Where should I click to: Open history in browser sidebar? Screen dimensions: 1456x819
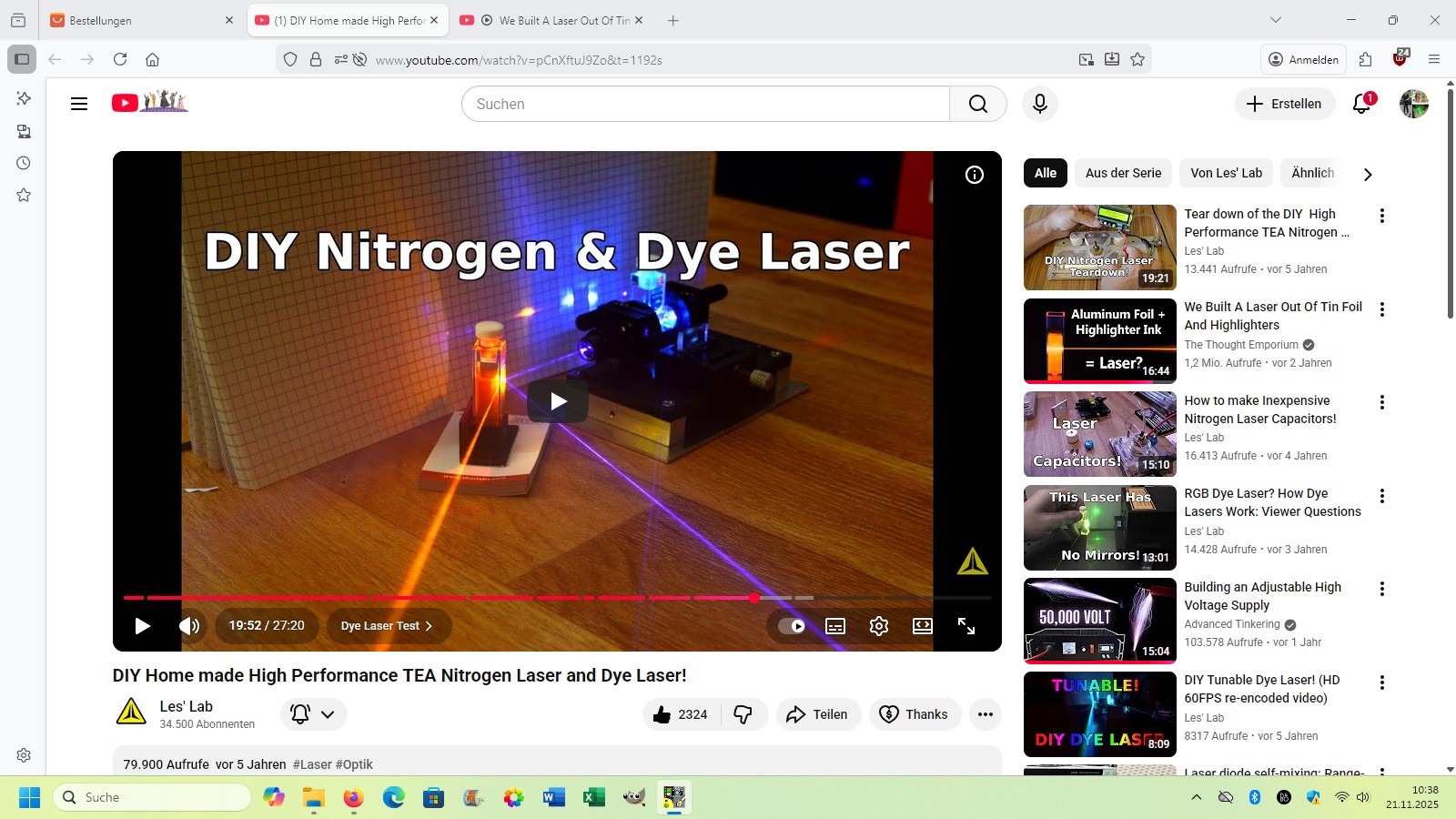pos(24,163)
